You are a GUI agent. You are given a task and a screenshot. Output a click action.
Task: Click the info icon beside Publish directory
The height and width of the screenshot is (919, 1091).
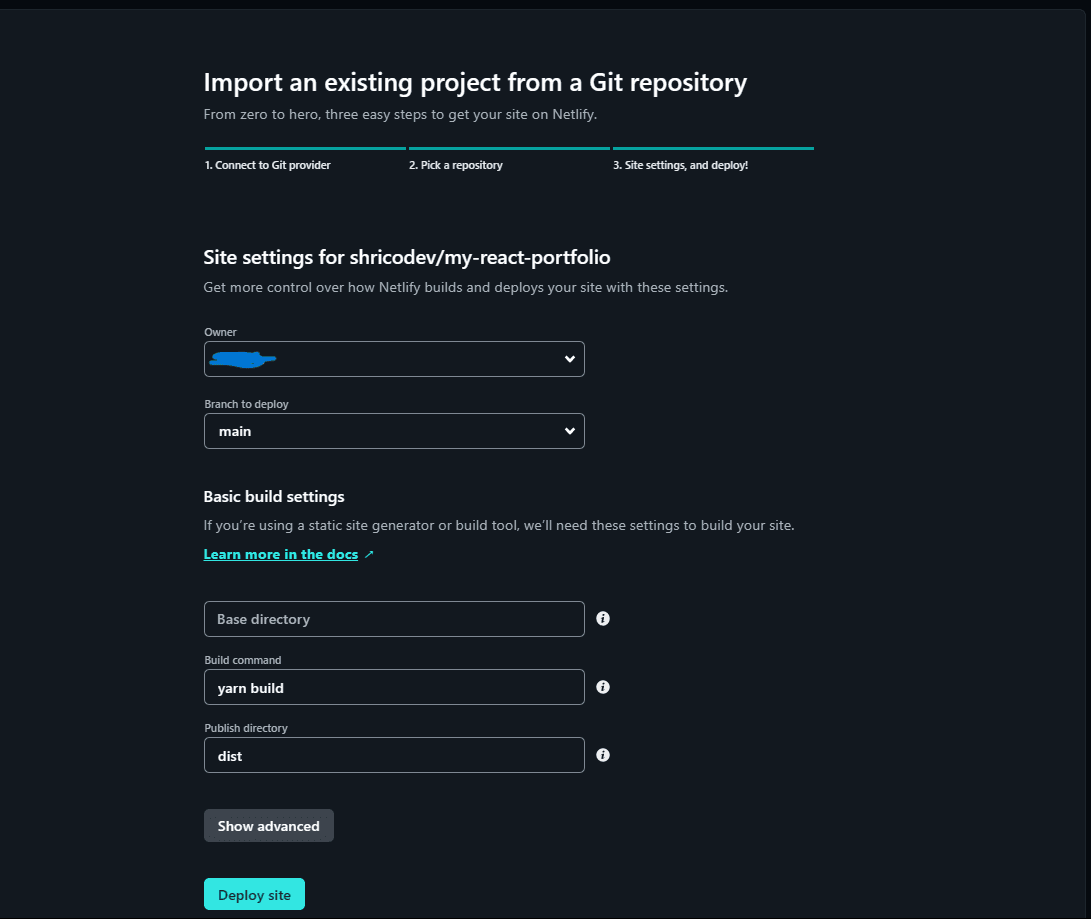(603, 755)
